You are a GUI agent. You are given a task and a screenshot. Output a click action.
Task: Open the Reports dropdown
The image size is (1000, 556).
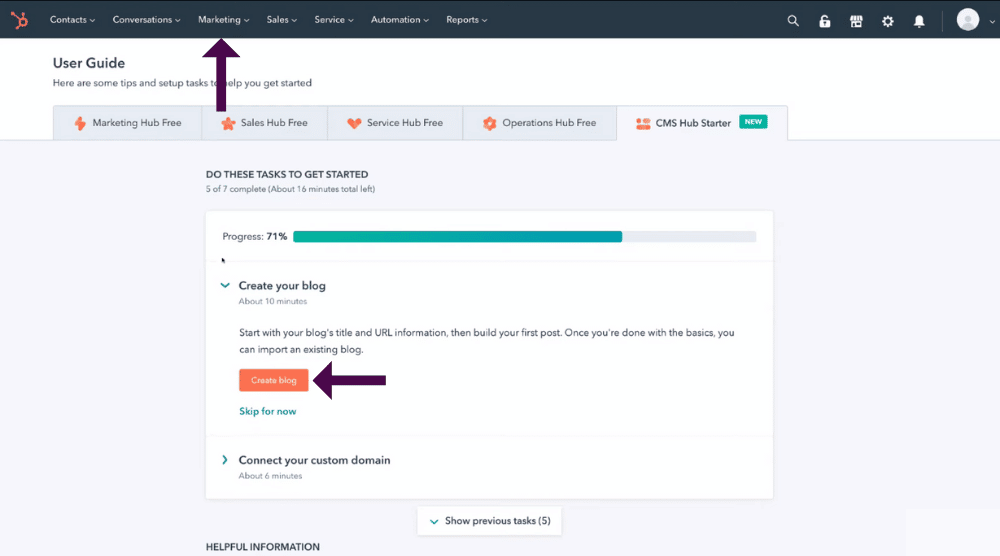pyautogui.click(x=466, y=20)
